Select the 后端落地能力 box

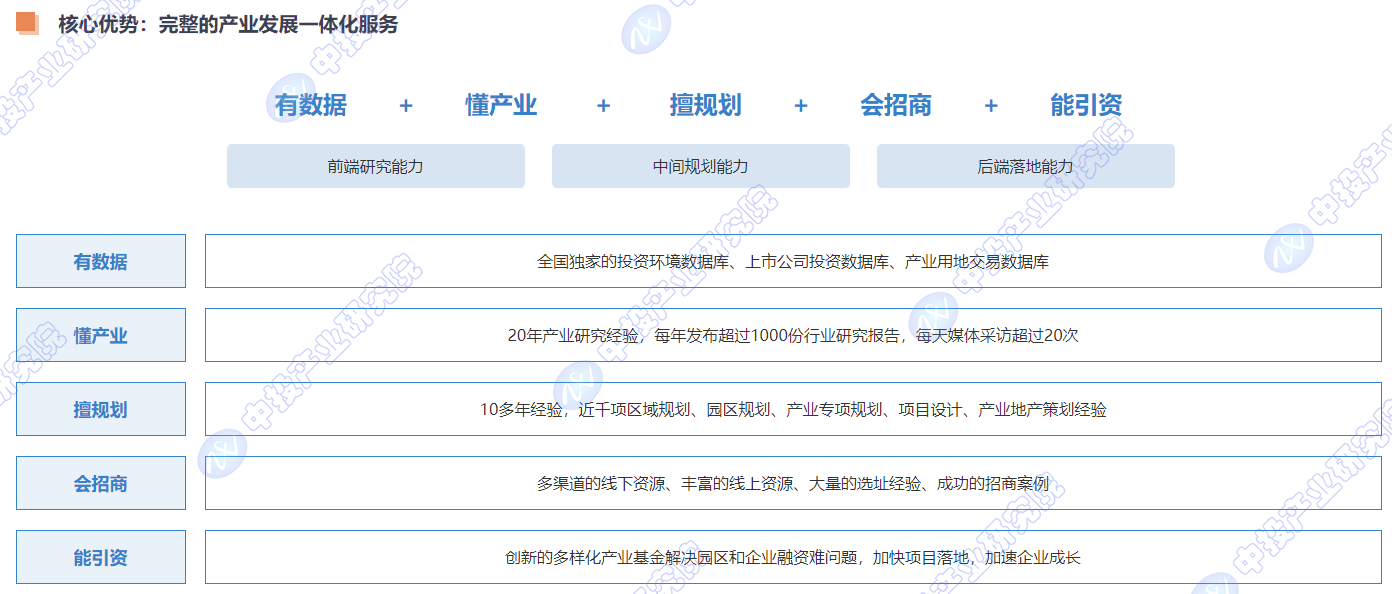(x=1025, y=166)
